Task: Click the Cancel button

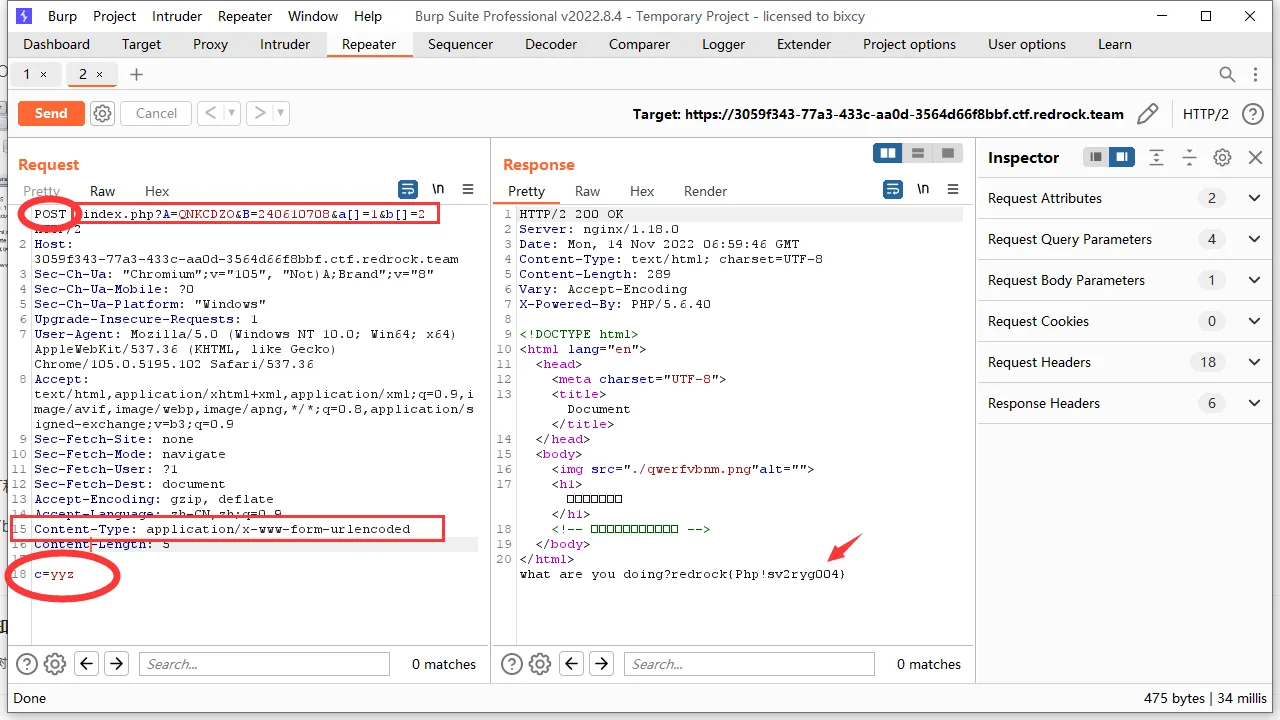Action: 156,114
